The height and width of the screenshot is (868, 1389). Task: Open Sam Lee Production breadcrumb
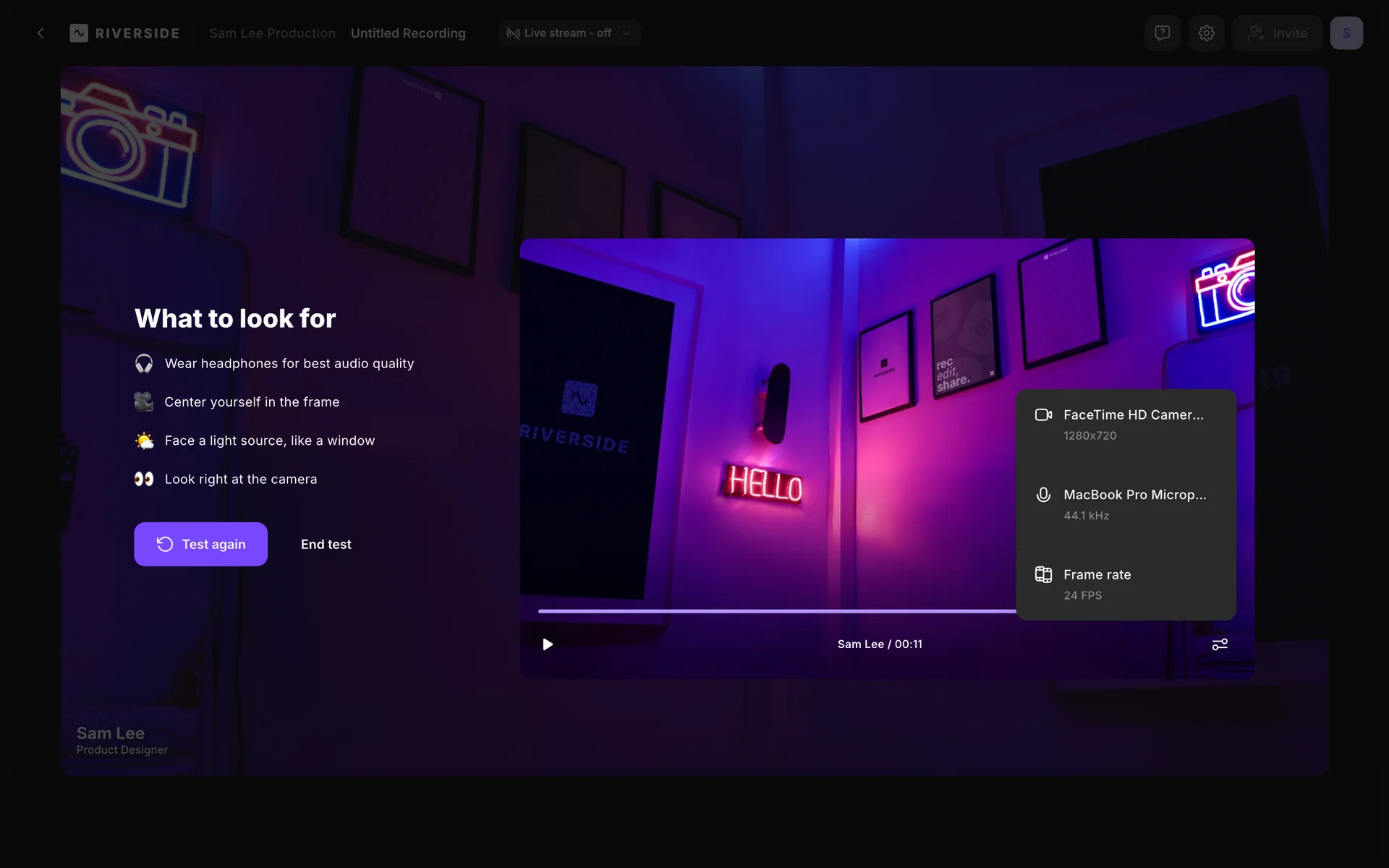(272, 33)
